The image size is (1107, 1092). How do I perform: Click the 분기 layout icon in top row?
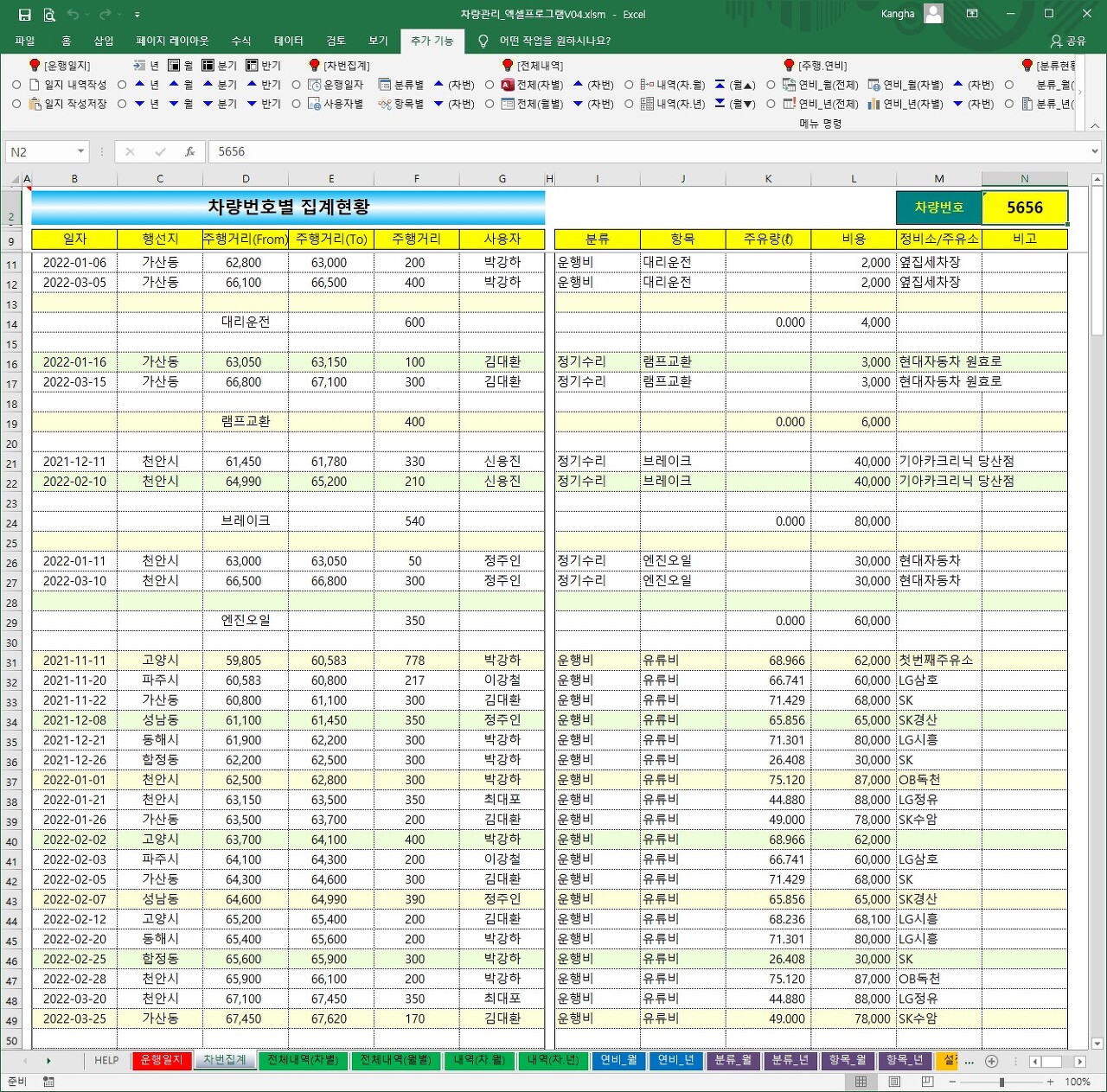[208, 65]
